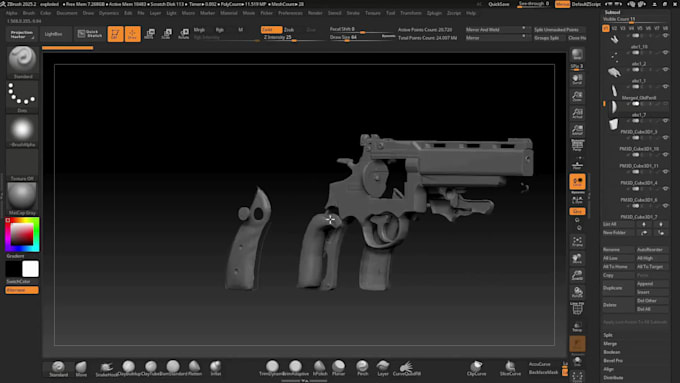The image size is (680, 383).
Task: Expand the Split section
Action: pyautogui.click(x=608, y=335)
